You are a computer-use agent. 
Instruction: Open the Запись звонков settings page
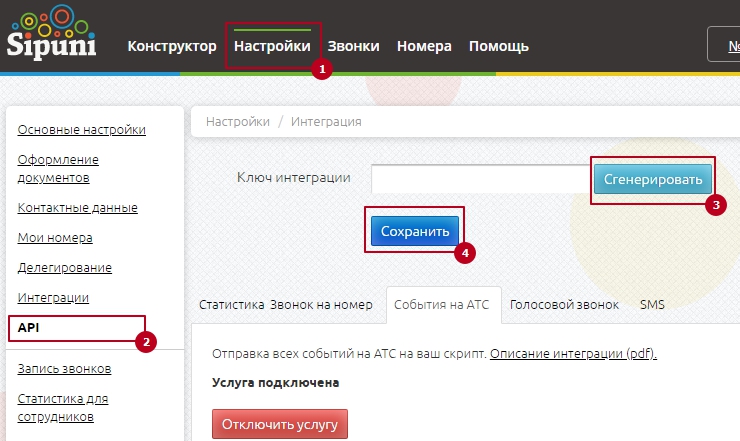pyautogui.click(x=64, y=368)
